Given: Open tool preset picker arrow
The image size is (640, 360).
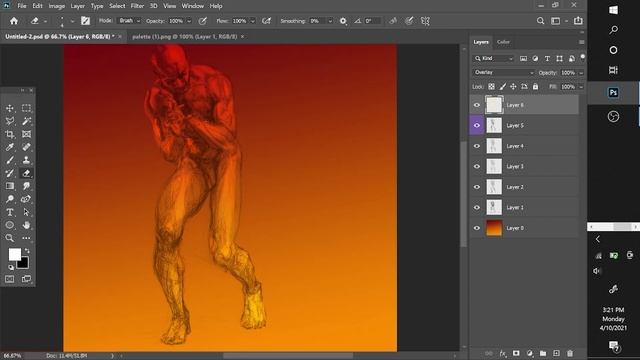Looking at the screenshot, I should pos(45,21).
